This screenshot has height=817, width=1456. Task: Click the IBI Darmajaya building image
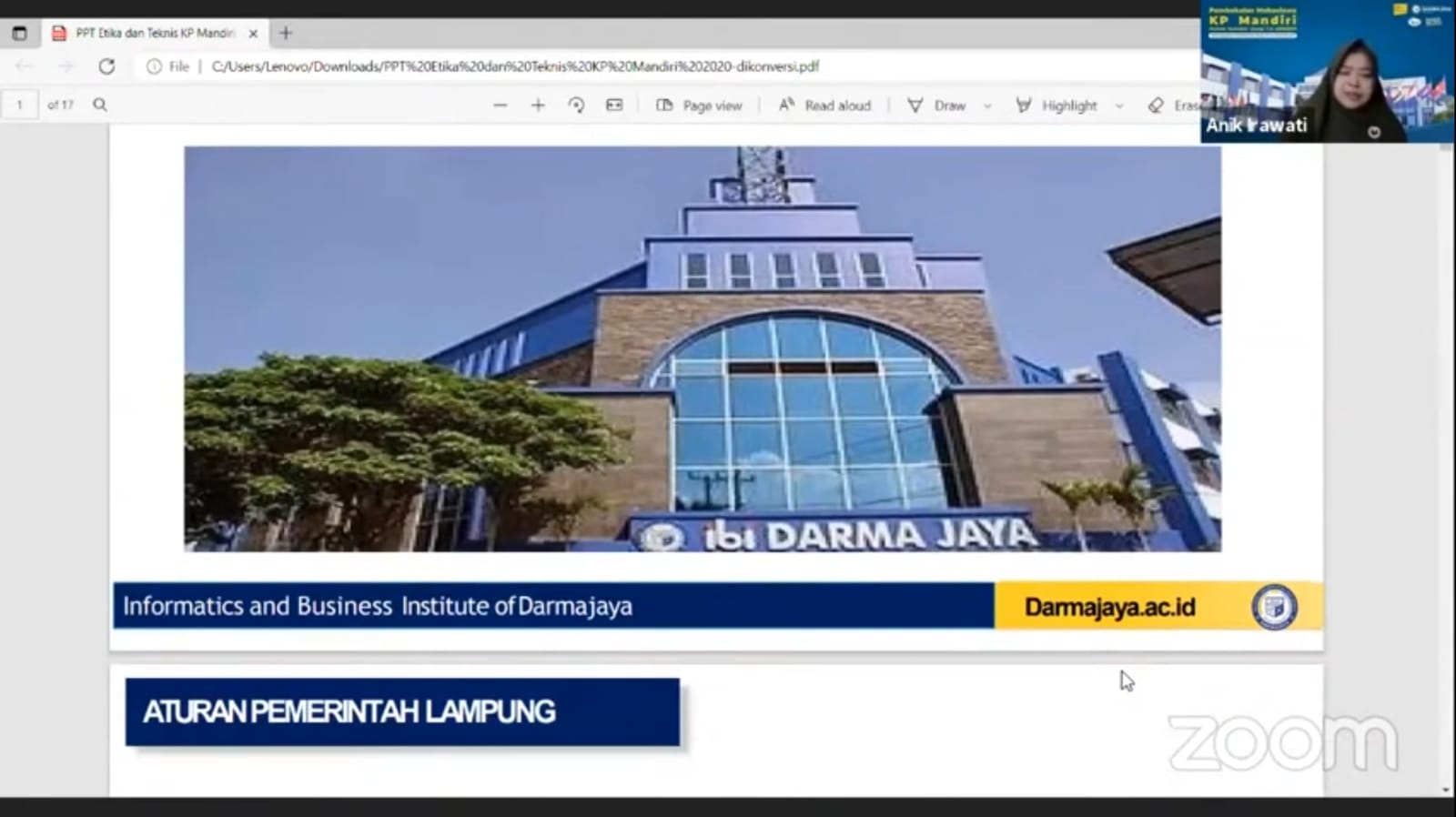pyautogui.click(x=703, y=348)
